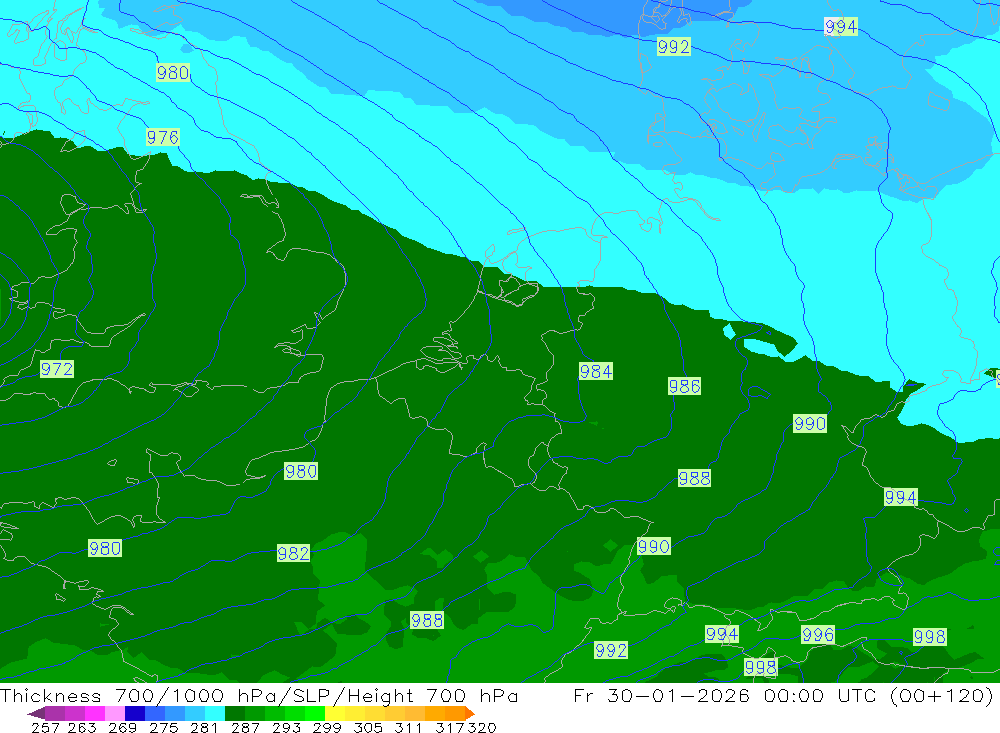Screen dimensions: 1000x733
Task: Click the 976 isobar label
Action: (x=163, y=137)
